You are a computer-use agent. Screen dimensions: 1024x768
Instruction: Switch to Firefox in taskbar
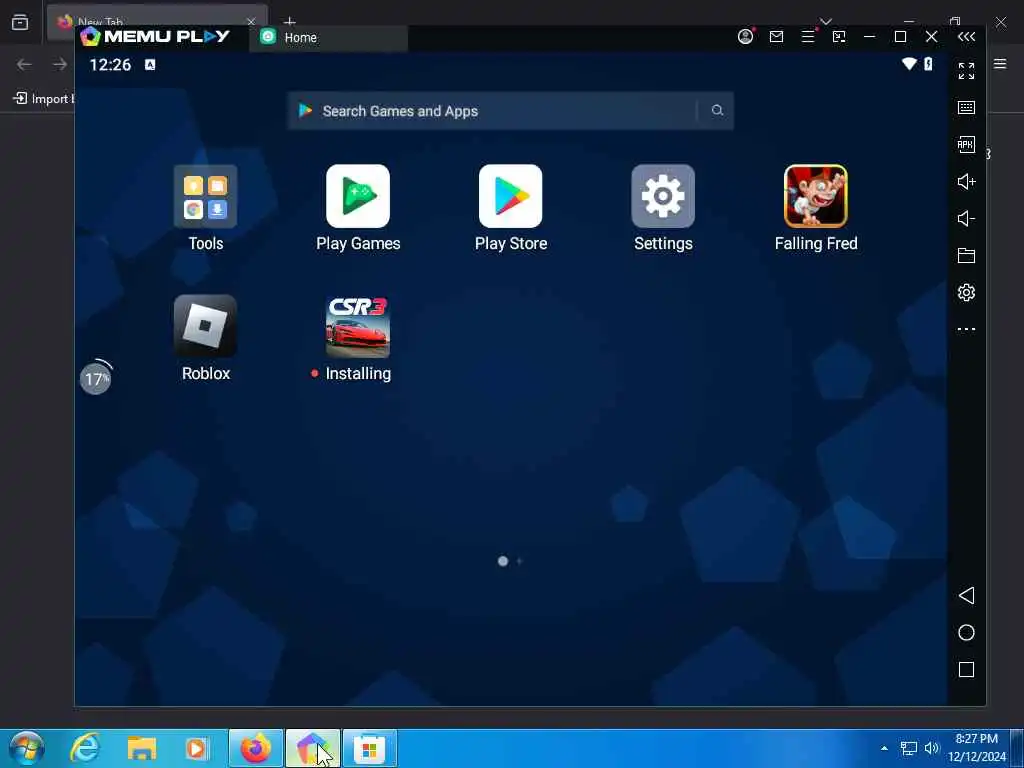pos(256,748)
